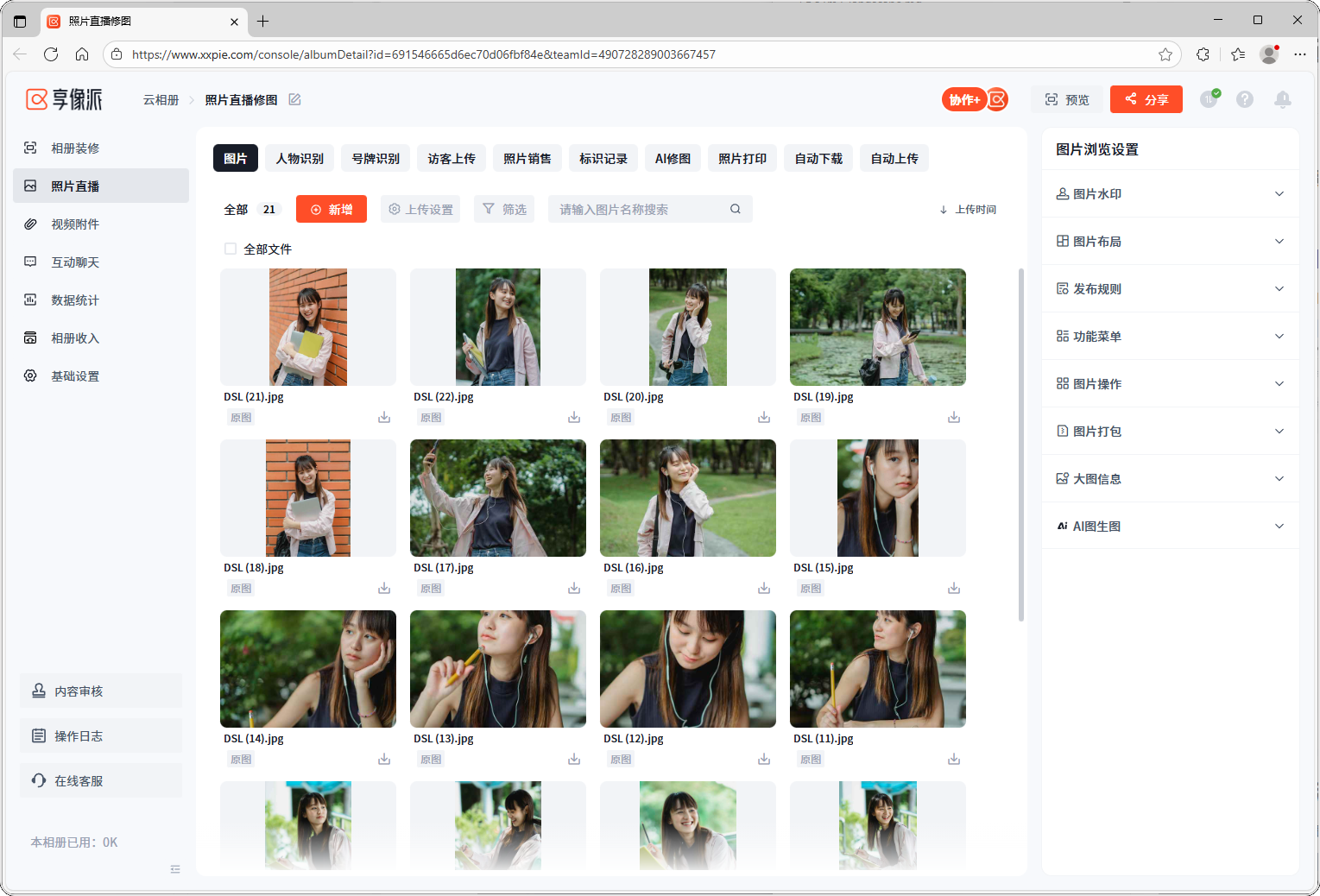The height and width of the screenshot is (896, 1320).
Task: Click the 享像派 logo
Action: [65, 100]
